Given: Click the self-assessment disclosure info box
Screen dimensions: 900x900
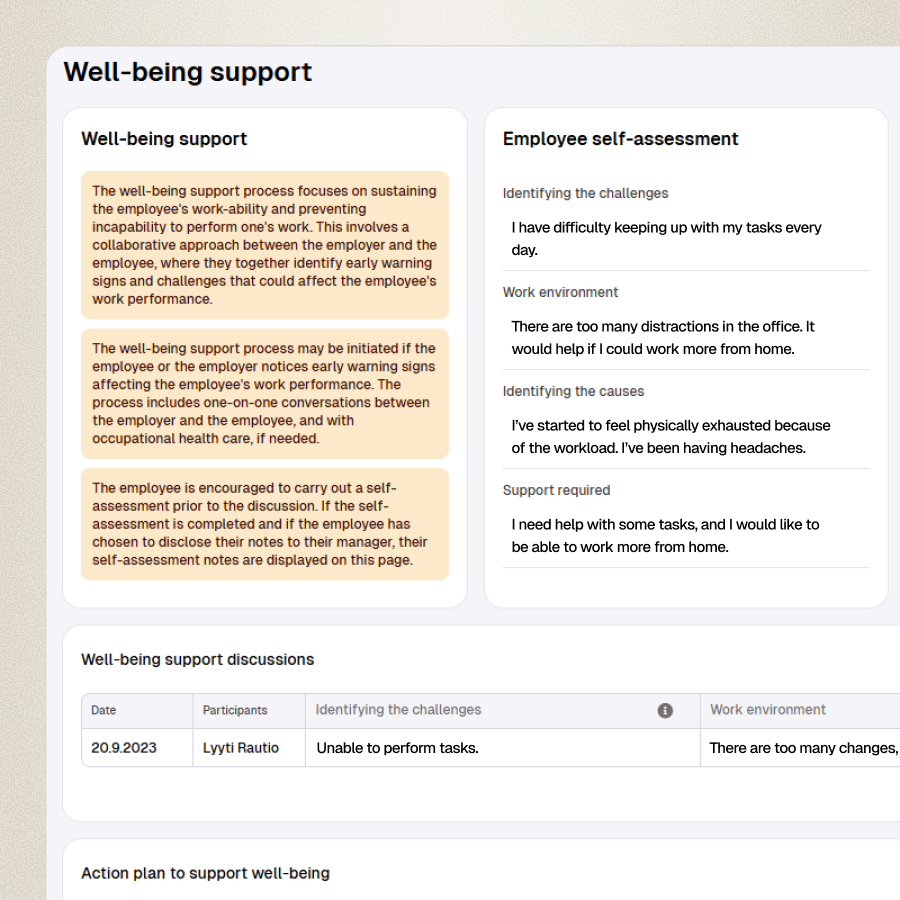Looking at the screenshot, I should click(x=265, y=524).
